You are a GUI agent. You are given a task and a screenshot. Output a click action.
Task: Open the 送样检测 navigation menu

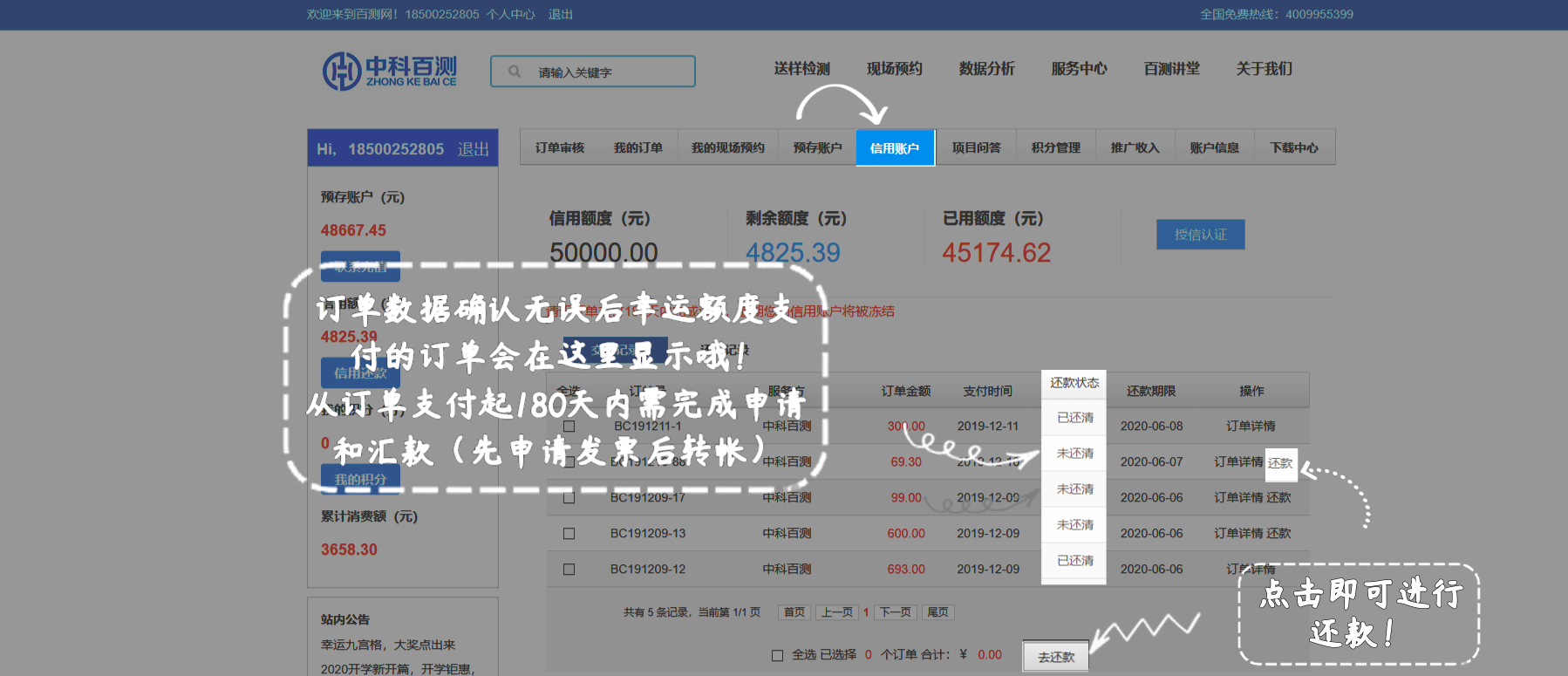pos(801,69)
